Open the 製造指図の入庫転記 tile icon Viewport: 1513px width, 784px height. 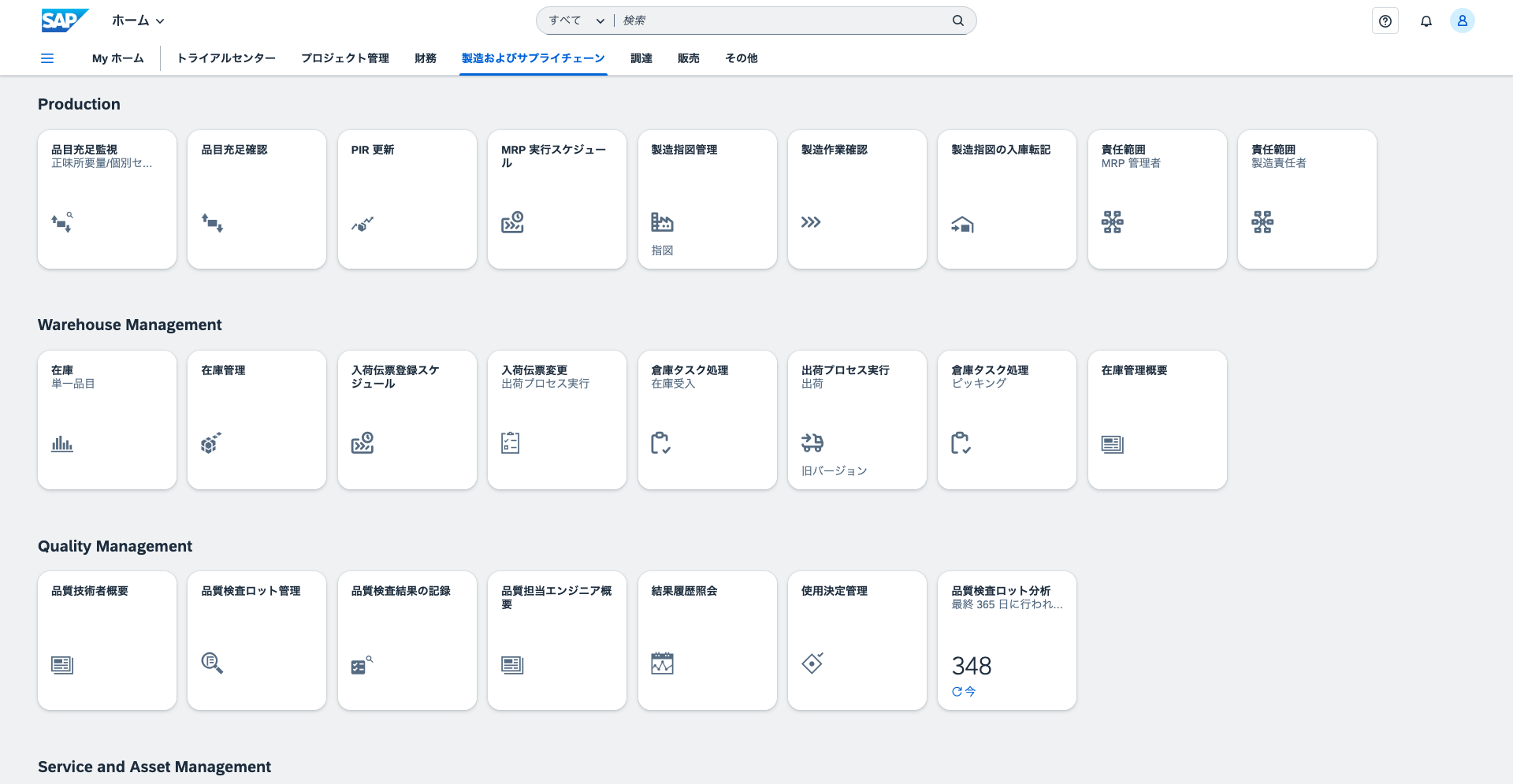pos(963,225)
